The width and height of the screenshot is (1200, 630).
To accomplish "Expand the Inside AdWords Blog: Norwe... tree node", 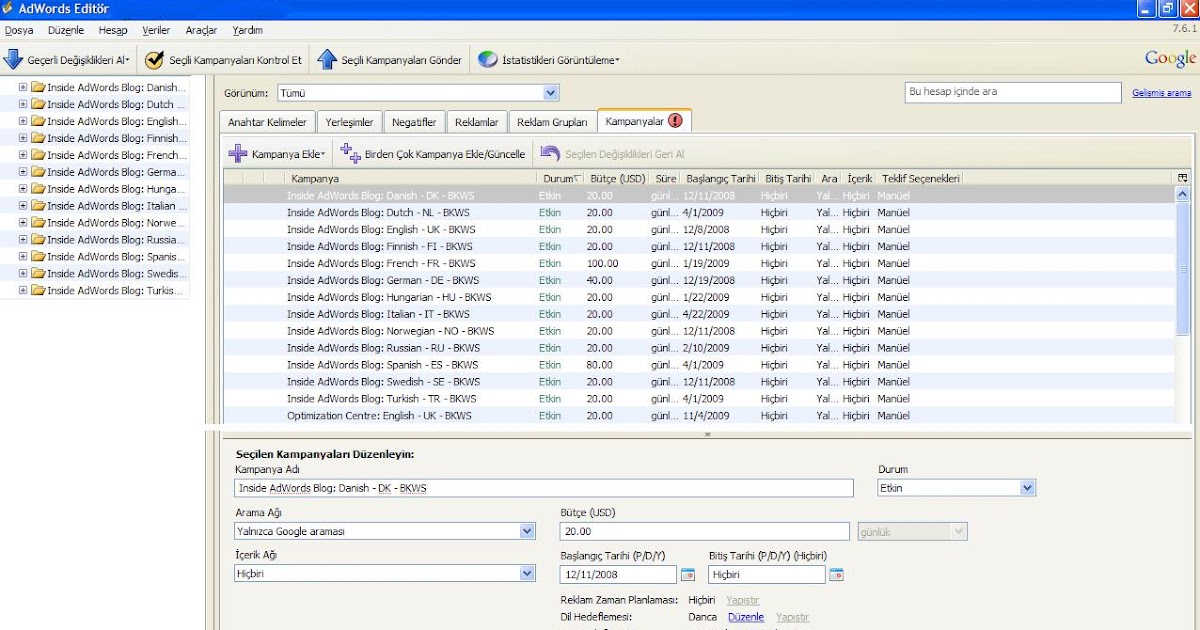I will 23,222.
